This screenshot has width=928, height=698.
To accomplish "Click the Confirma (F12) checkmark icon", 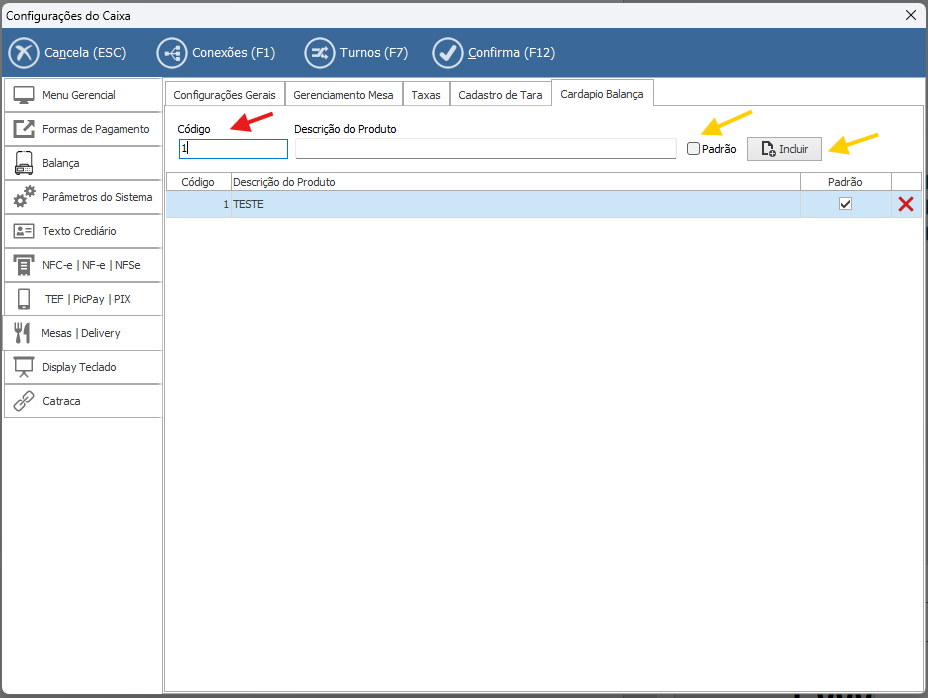I will pos(447,53).
